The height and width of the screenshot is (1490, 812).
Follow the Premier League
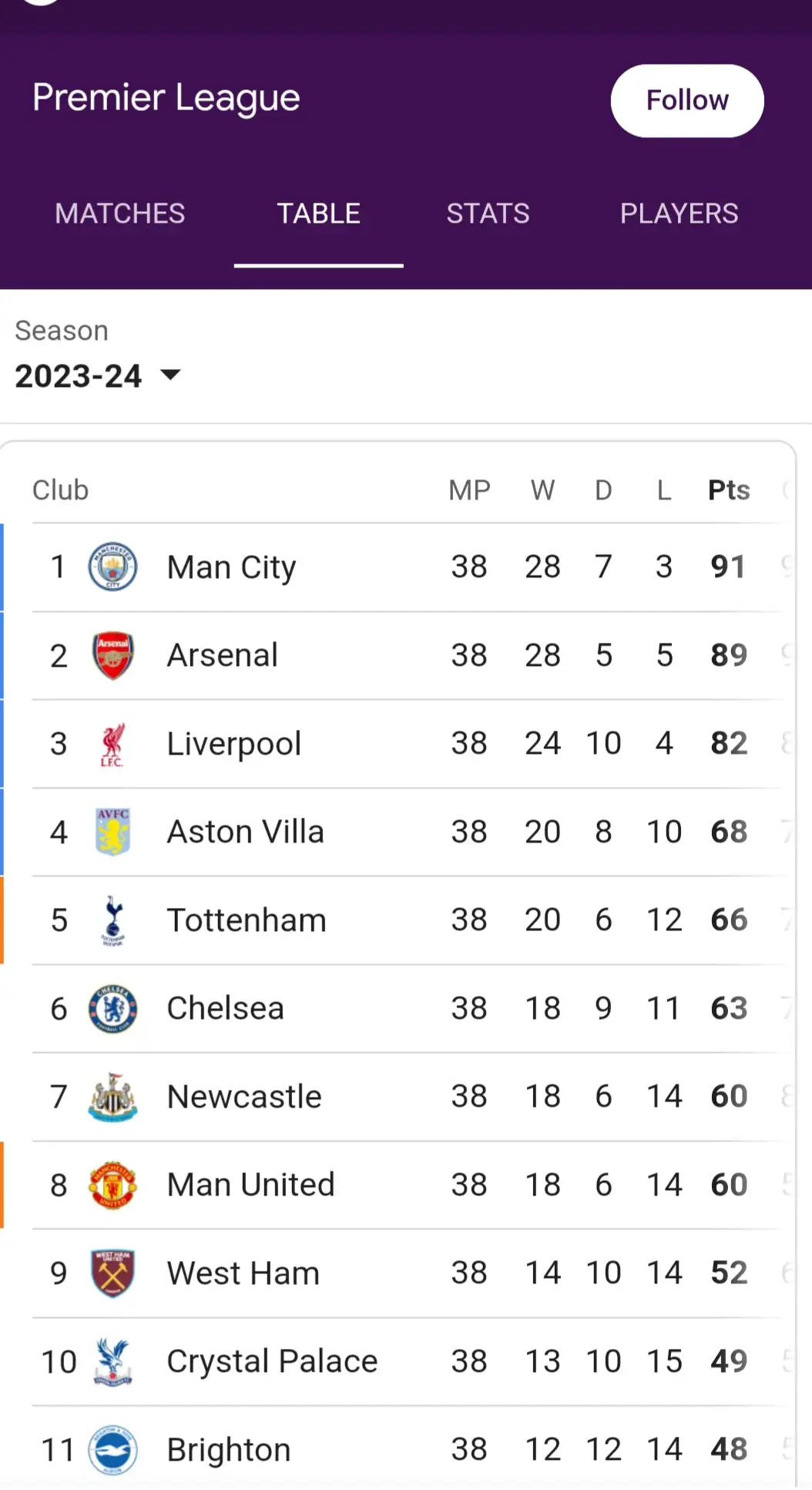(686, 101)
